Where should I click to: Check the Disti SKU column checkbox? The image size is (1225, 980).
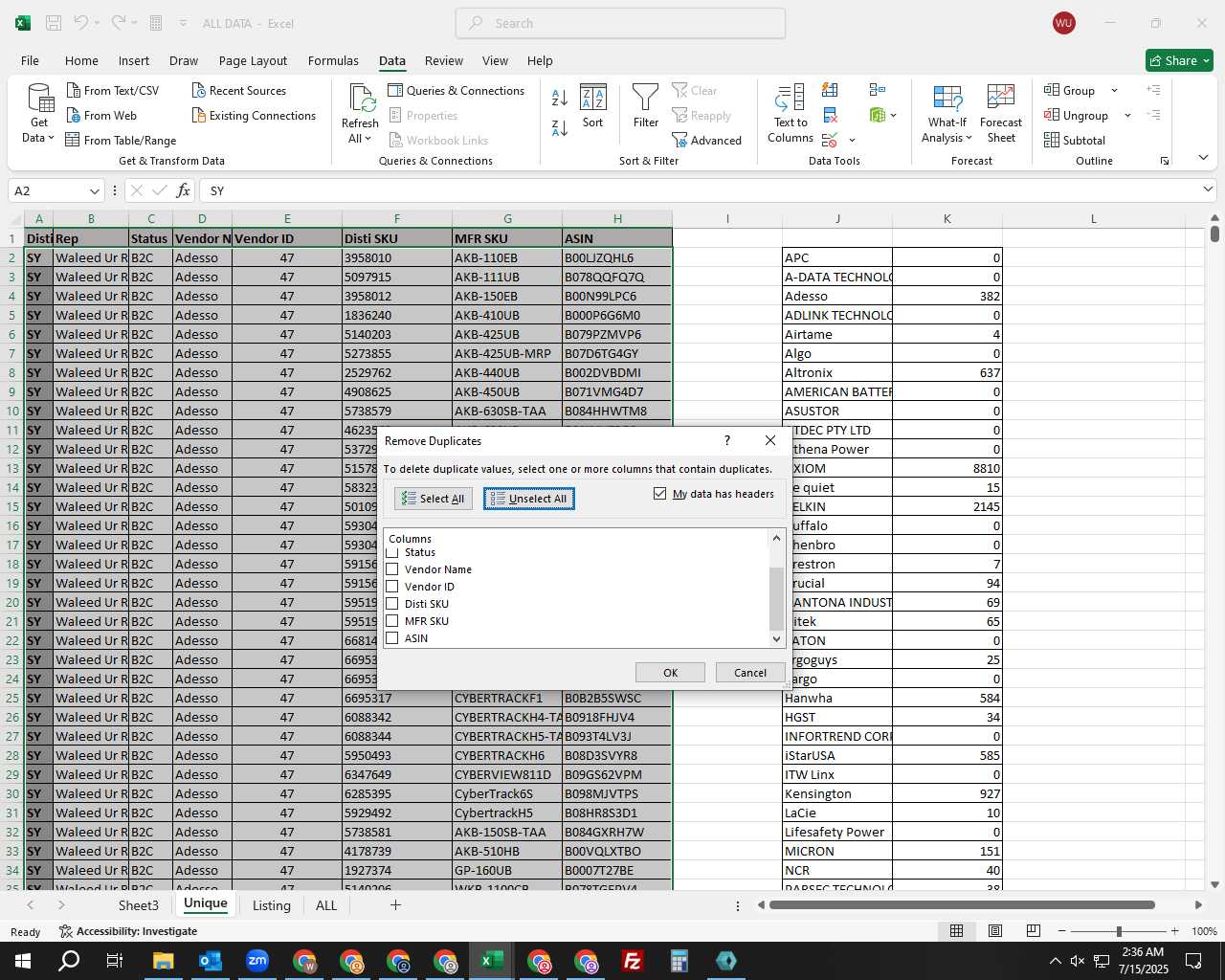[391, 604]
